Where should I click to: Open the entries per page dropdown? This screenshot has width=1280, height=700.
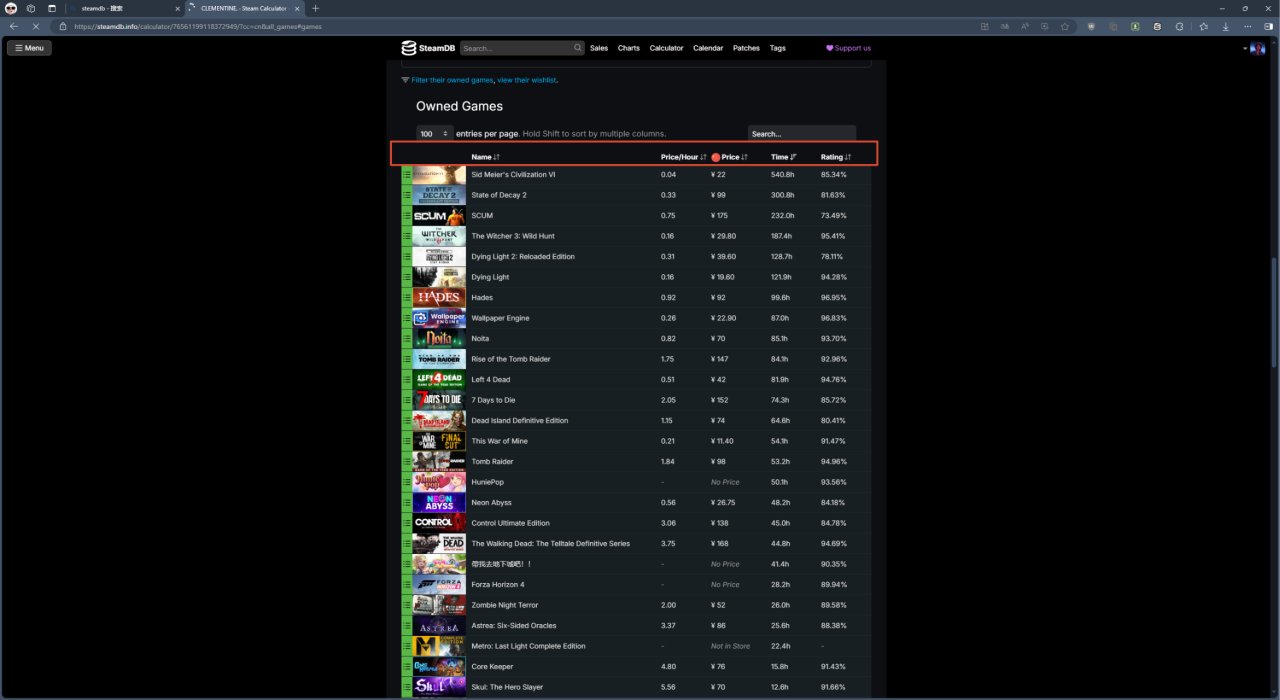pos(434,134)
